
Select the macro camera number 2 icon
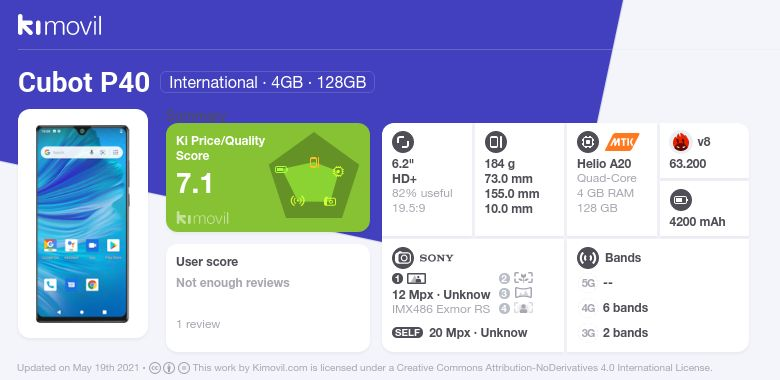click(516, 278)
